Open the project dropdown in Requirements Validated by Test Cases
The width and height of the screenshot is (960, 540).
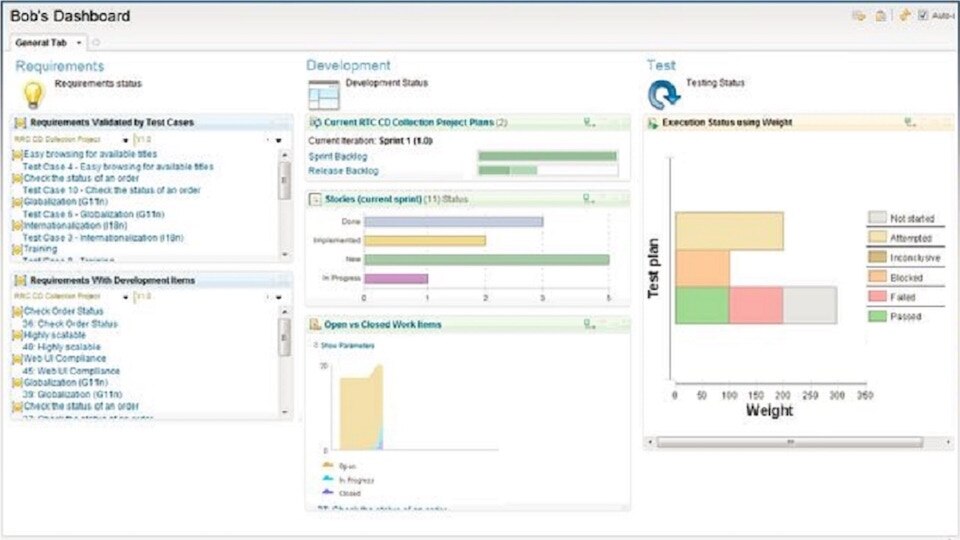[126, 141]
